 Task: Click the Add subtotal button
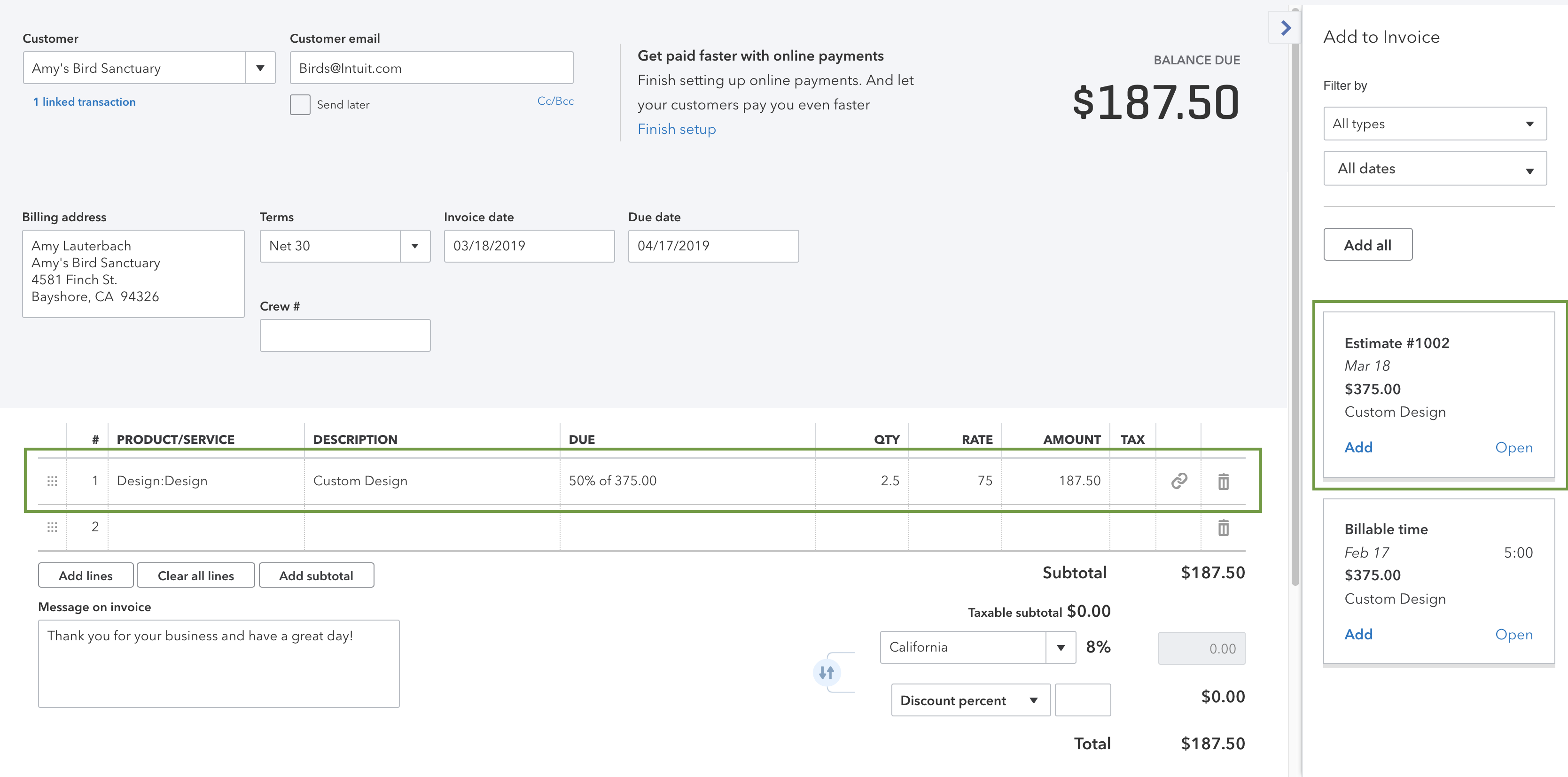[317, 575]
